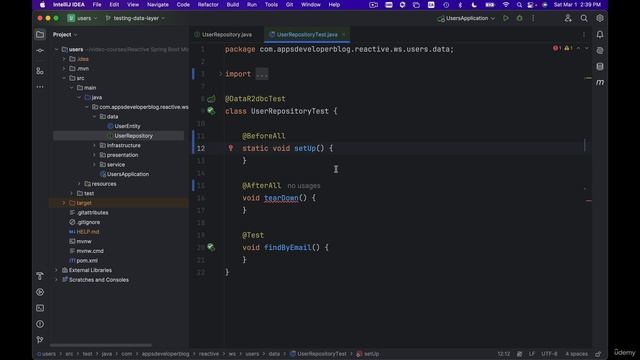Click the run gutter icon beside findByEmail

coord(211,247)
